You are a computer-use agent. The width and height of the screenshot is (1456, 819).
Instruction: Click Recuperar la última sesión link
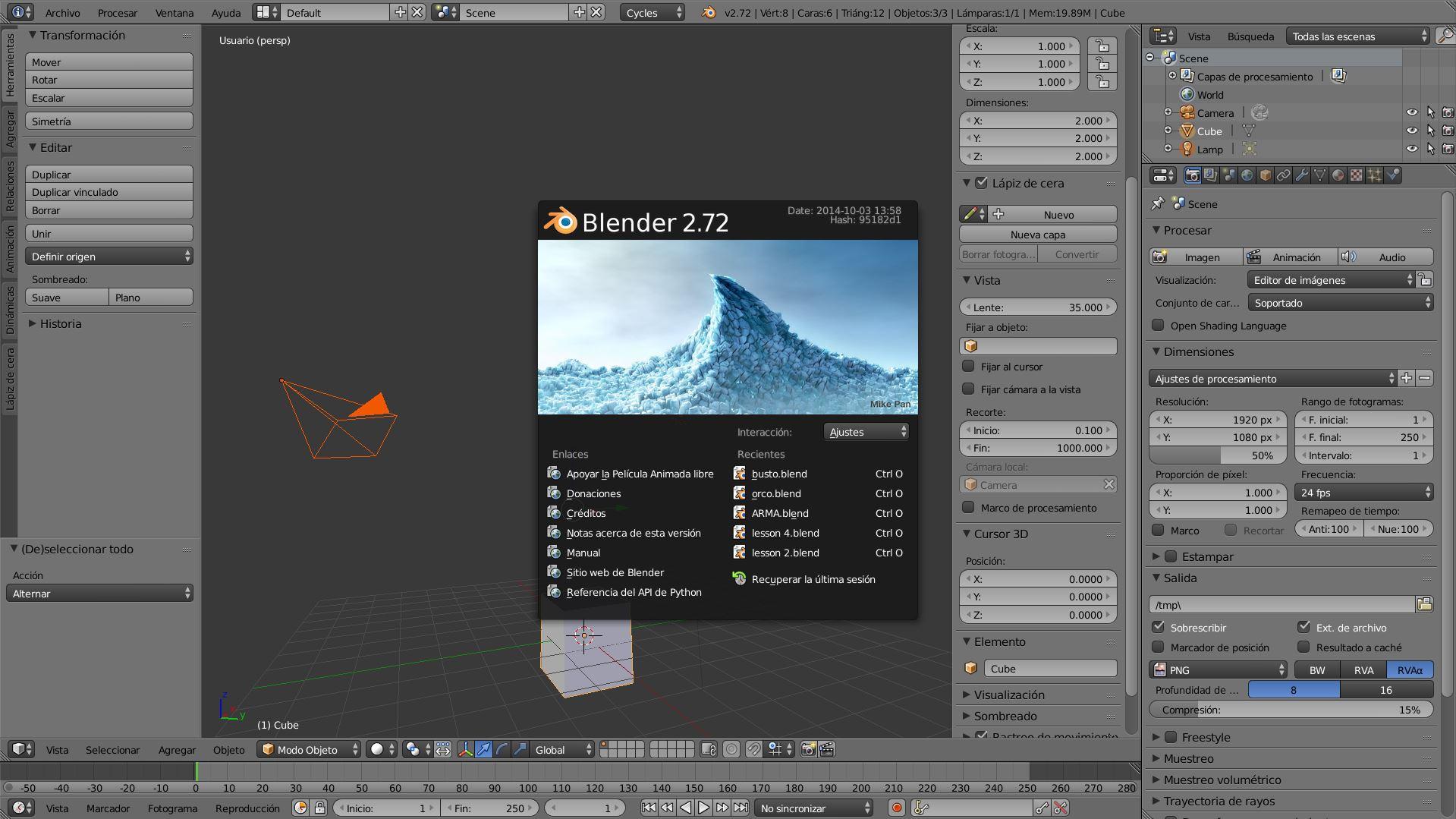click(x=813, y=579)
